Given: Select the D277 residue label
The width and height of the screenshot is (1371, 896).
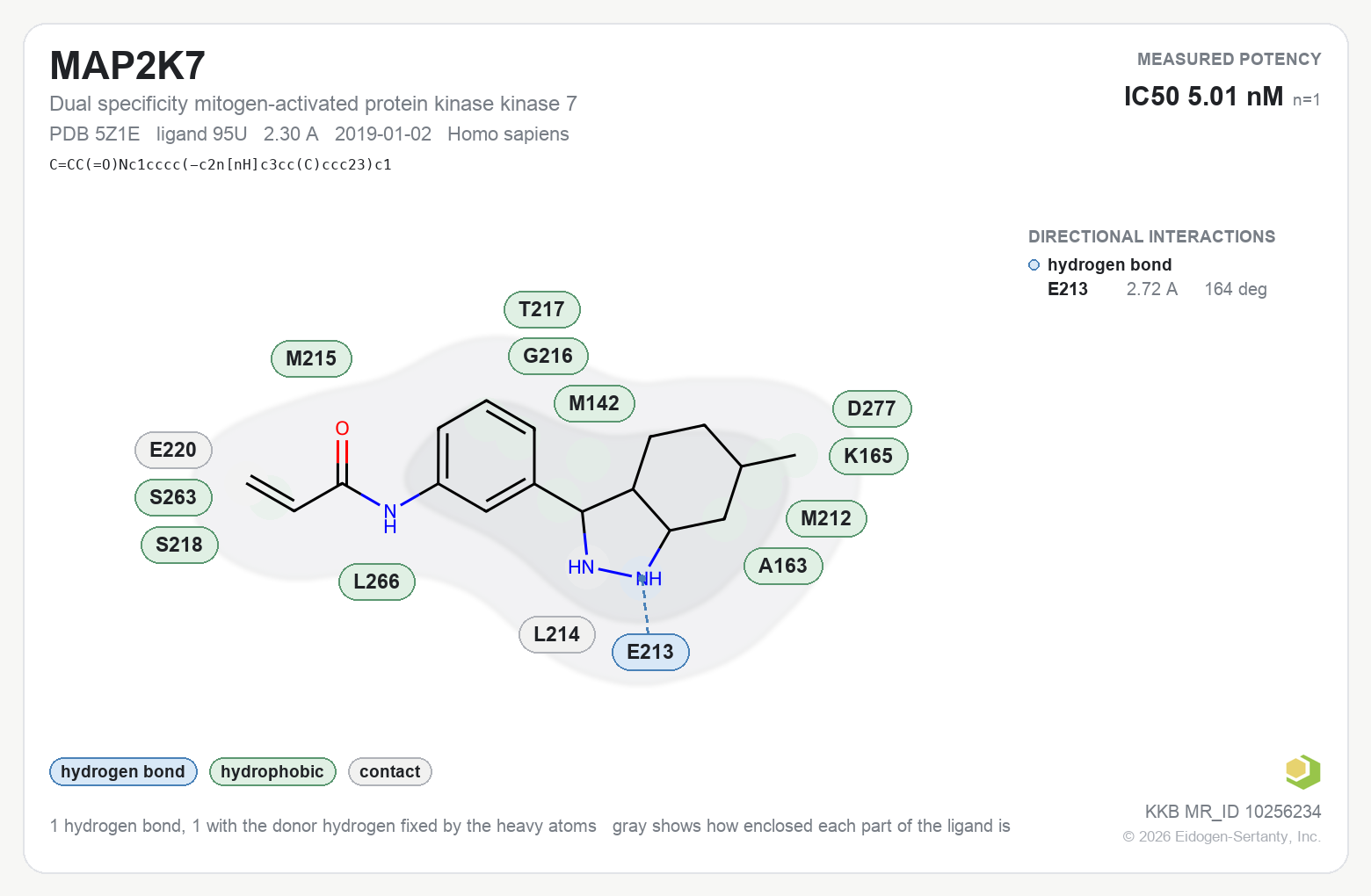Looking at the screenshot, I should pyautogui.click(x=872, y=408).
